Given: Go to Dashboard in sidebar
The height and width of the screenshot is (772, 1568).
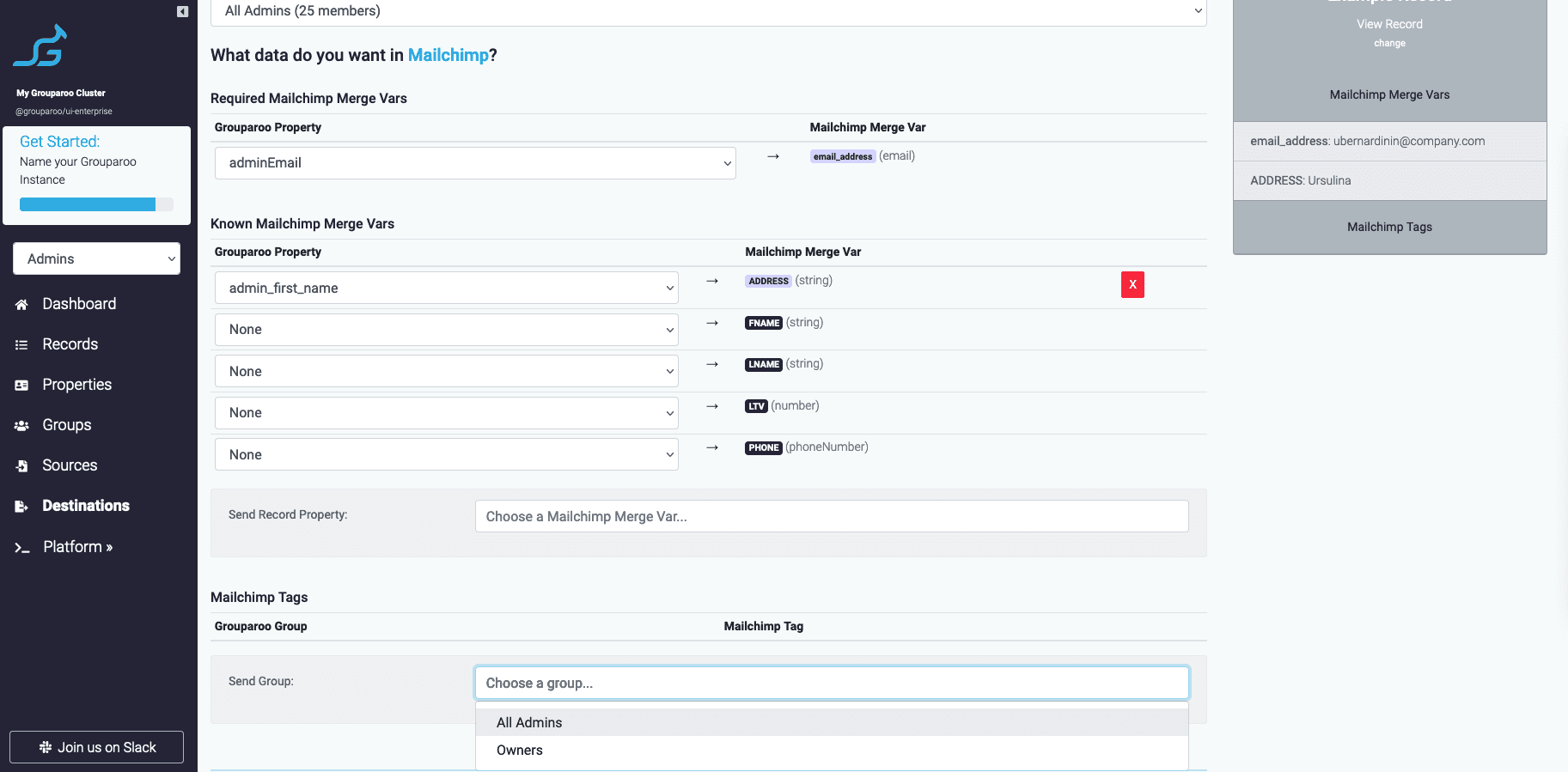Looking at the screenshot, I should click(x=79, y=304).
